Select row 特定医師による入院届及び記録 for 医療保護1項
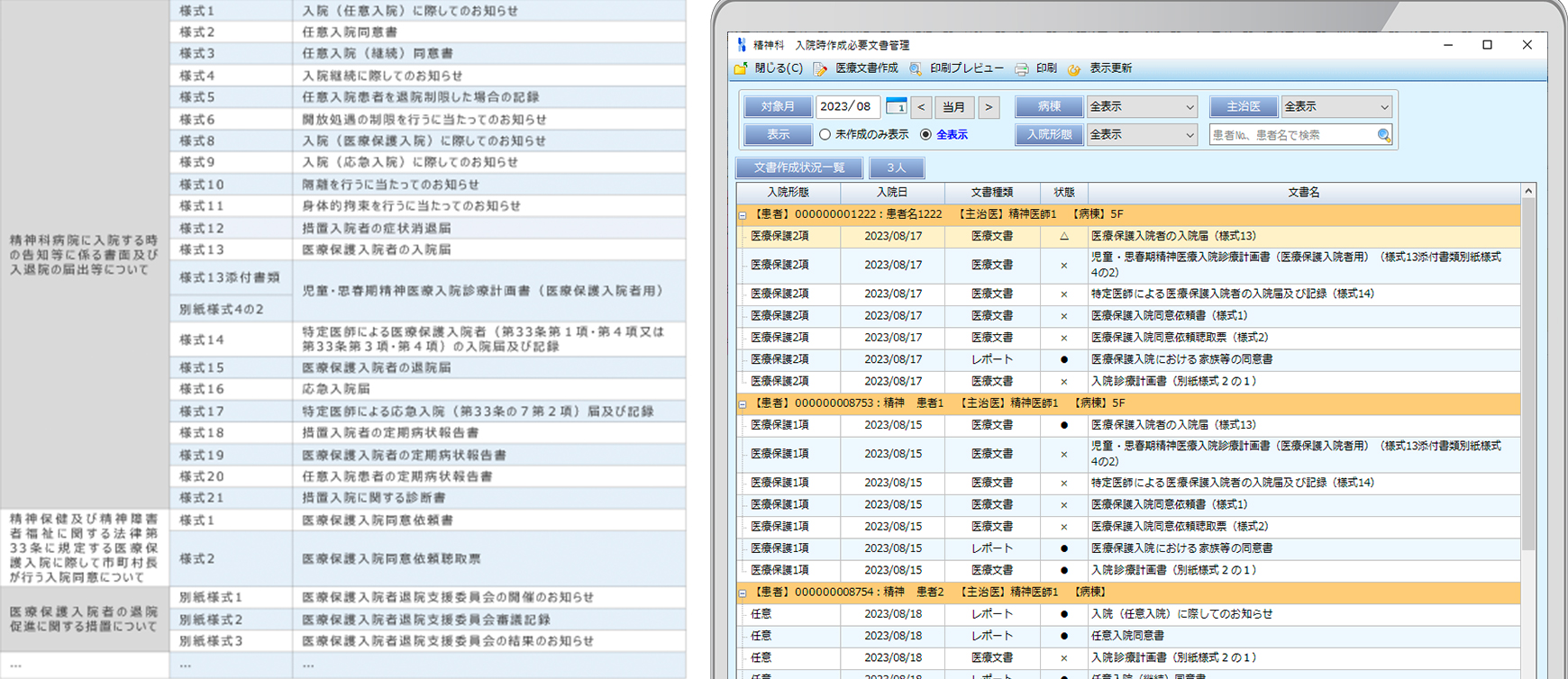The height and width of the screenshot is (679, 1568). point(1129,484)
